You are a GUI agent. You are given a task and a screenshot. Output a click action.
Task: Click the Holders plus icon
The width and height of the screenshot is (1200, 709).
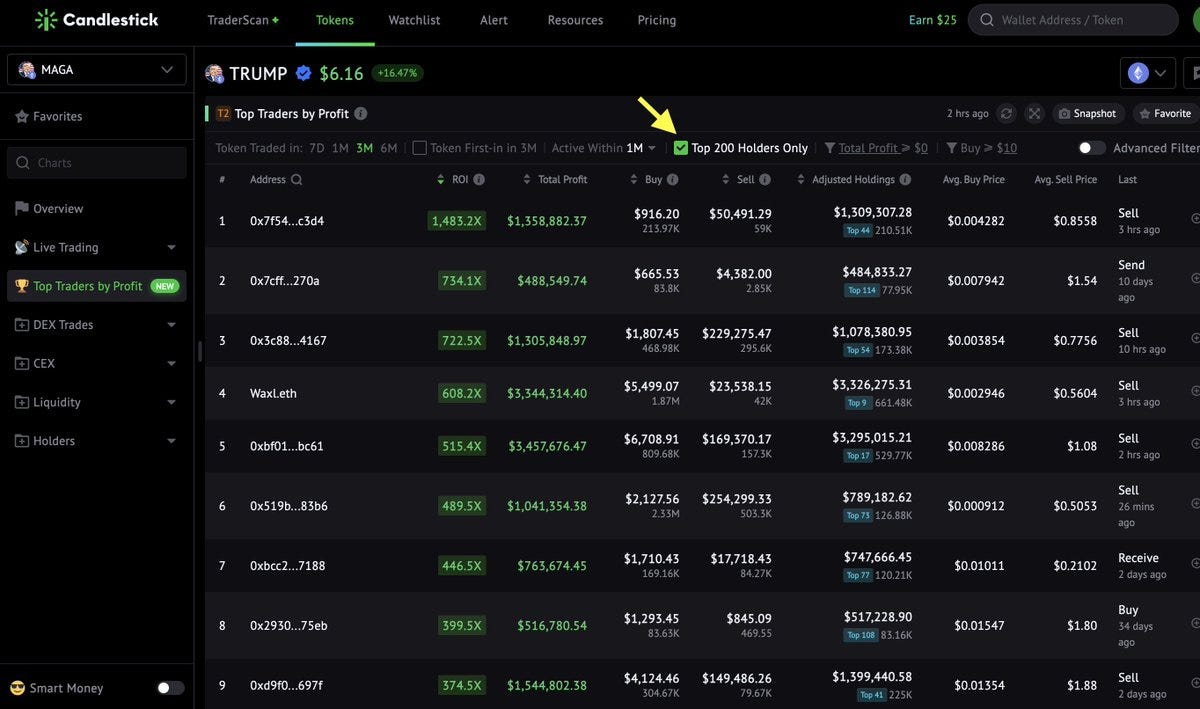point(21,441)
